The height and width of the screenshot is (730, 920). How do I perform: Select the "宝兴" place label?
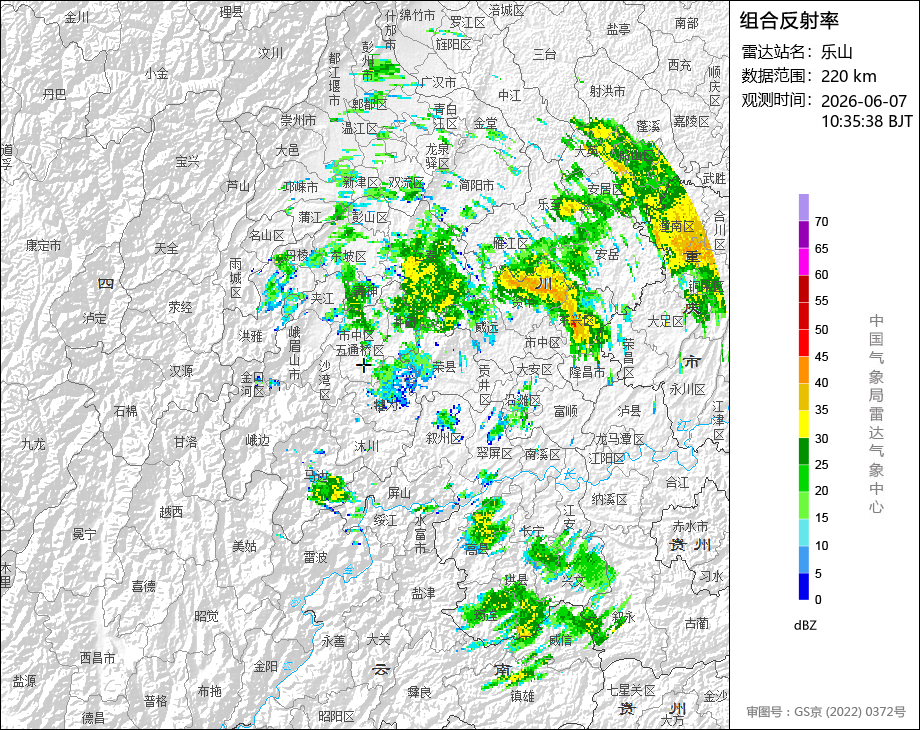[x=187, y=161]
